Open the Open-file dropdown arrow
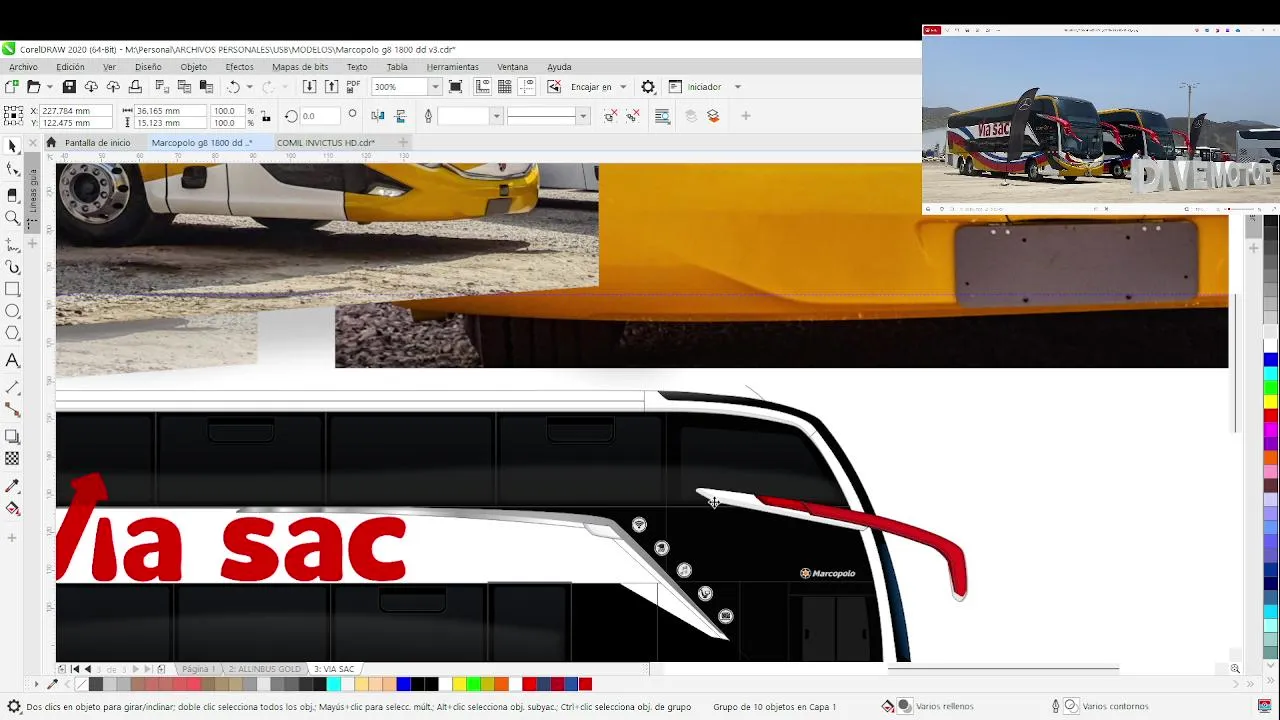This screenshot has height=720, width=1280. (x=50, y=87)
